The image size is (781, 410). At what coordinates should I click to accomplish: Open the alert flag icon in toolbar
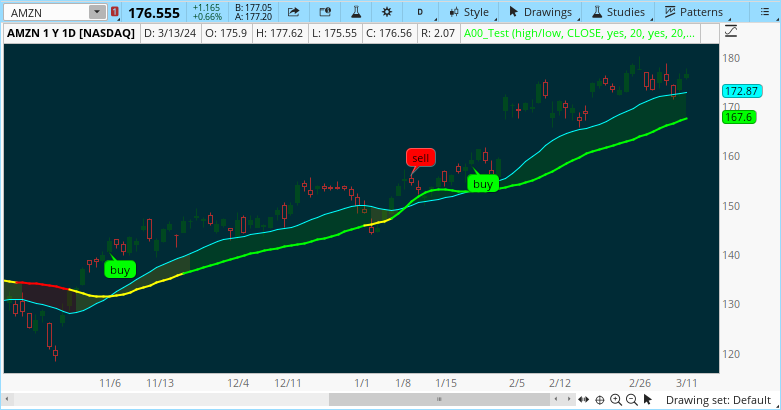point(325,12)
